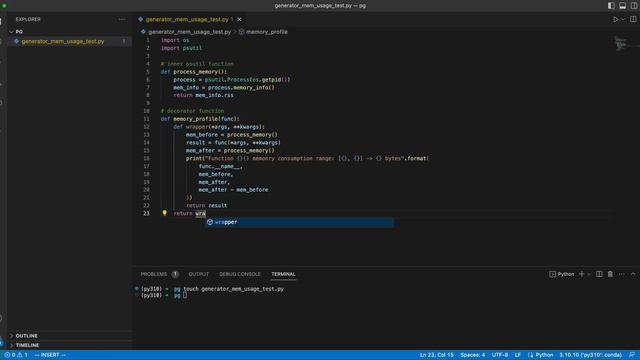This screenshot has width=640, height=360.
Task: Select language mode Python in status bar
Action: pyautogui.click(x=544, y=355)
